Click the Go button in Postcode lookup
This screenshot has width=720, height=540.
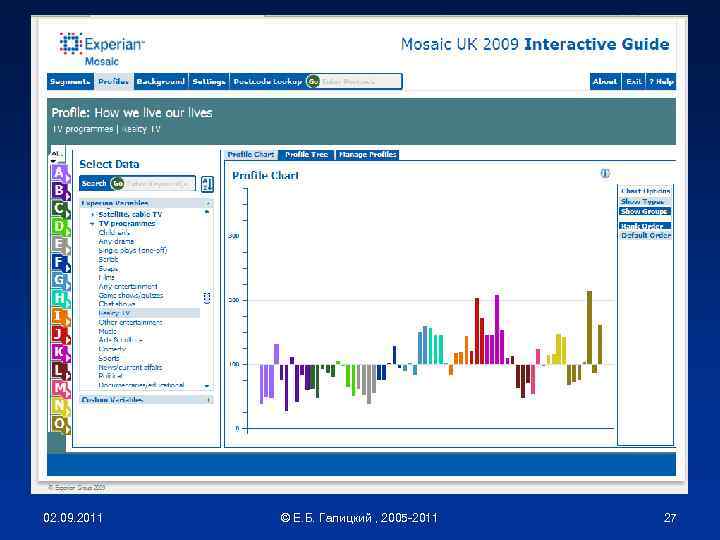313,82
